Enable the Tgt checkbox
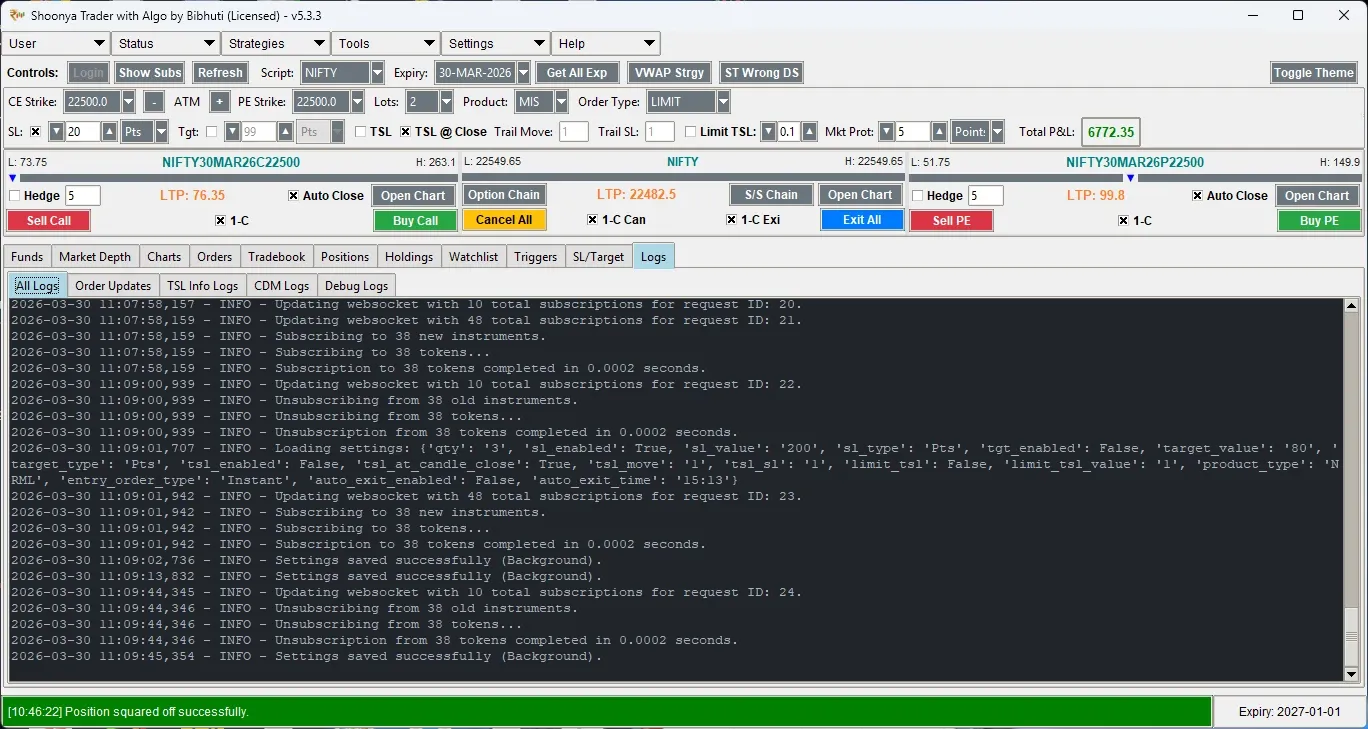 tap(212, 132)
